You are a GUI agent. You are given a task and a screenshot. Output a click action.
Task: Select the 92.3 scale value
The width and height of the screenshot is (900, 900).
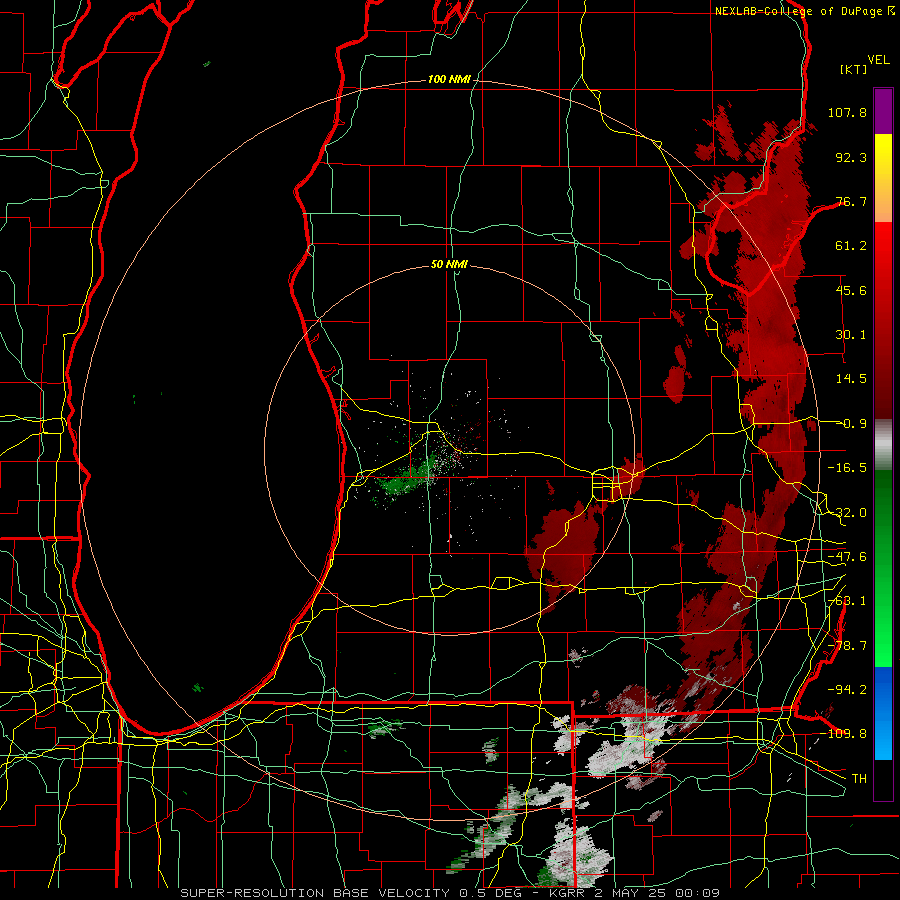(851, 157)
